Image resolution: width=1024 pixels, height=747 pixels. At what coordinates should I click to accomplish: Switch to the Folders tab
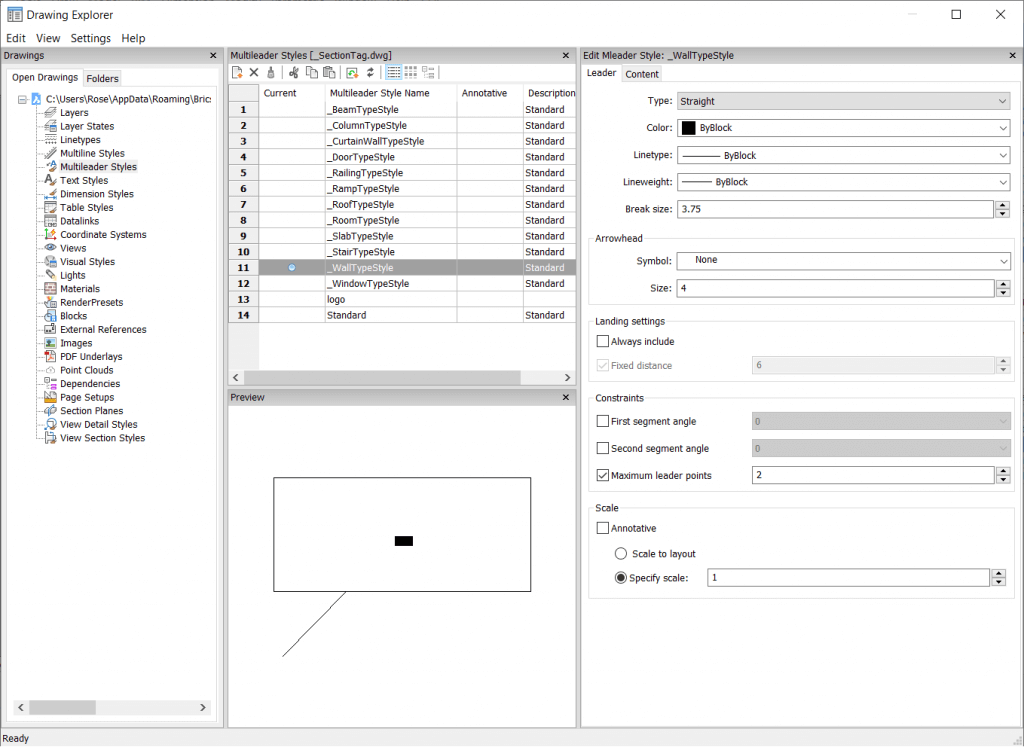click(103, 78)
